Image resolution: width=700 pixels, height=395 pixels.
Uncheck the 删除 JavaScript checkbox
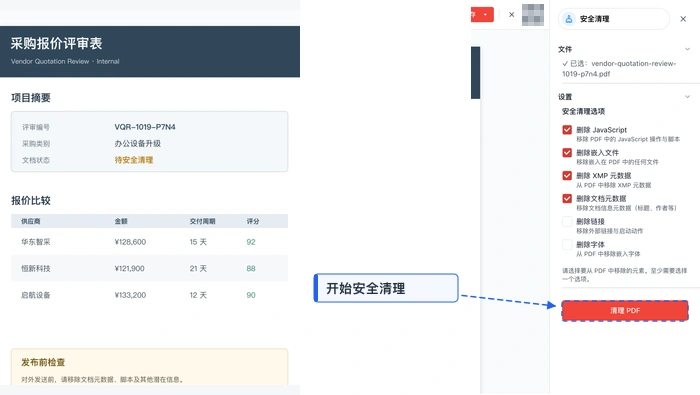[x=567, y=130]
